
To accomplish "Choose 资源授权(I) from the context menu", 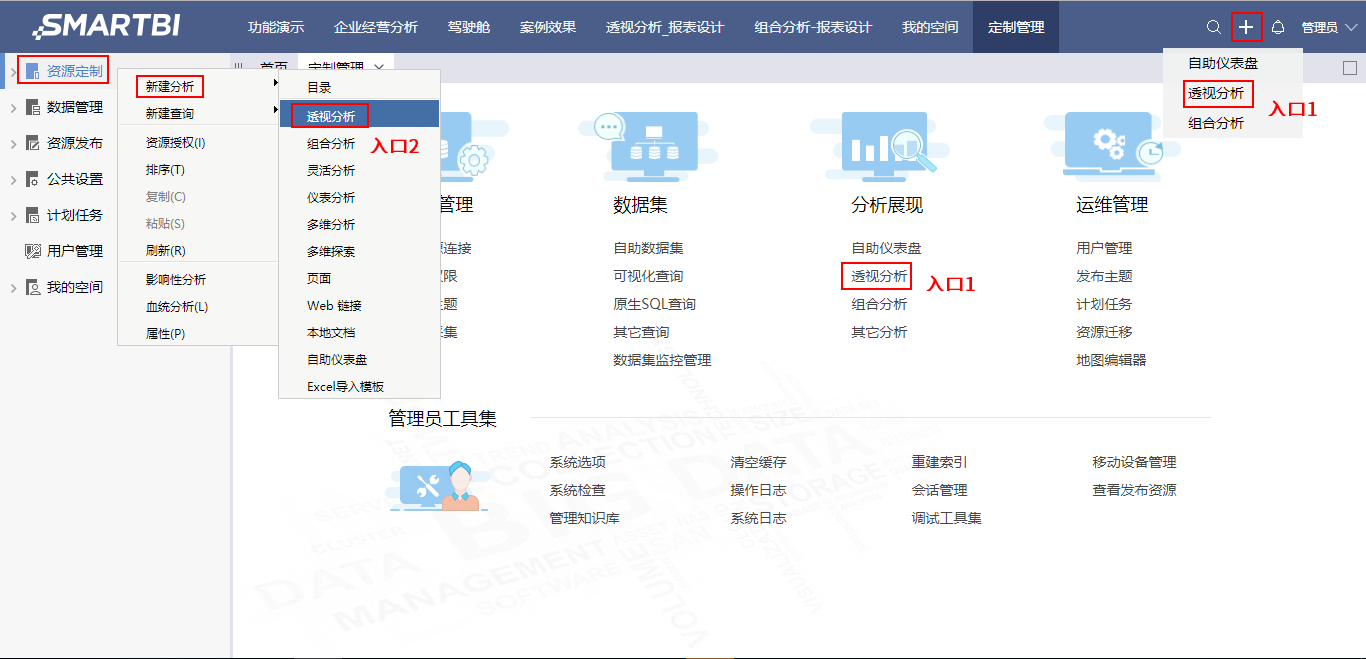I will tap(198, 143).
